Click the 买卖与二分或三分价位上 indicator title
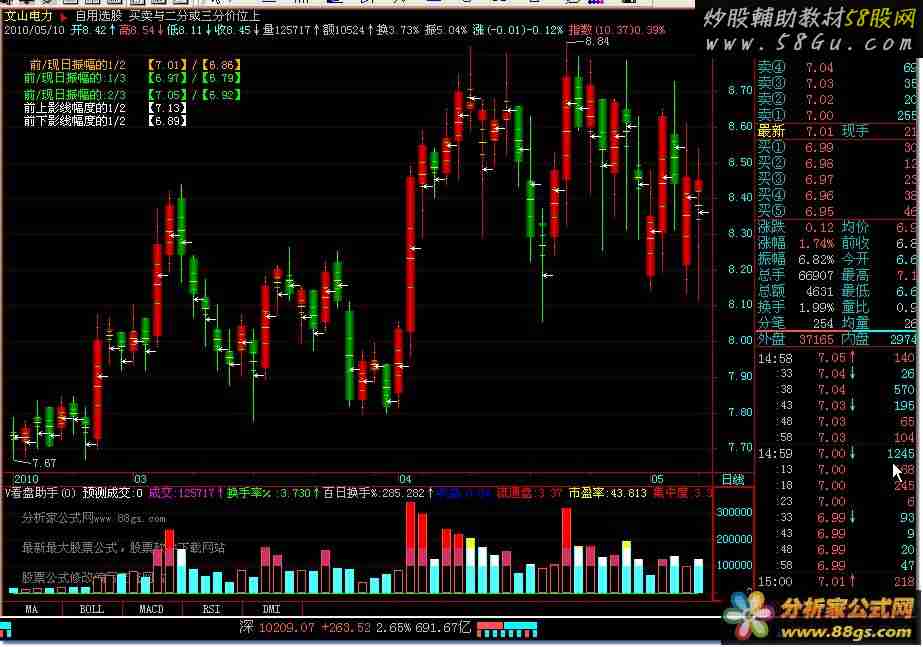This screenshot has width=923, height=647. [194, 16]
